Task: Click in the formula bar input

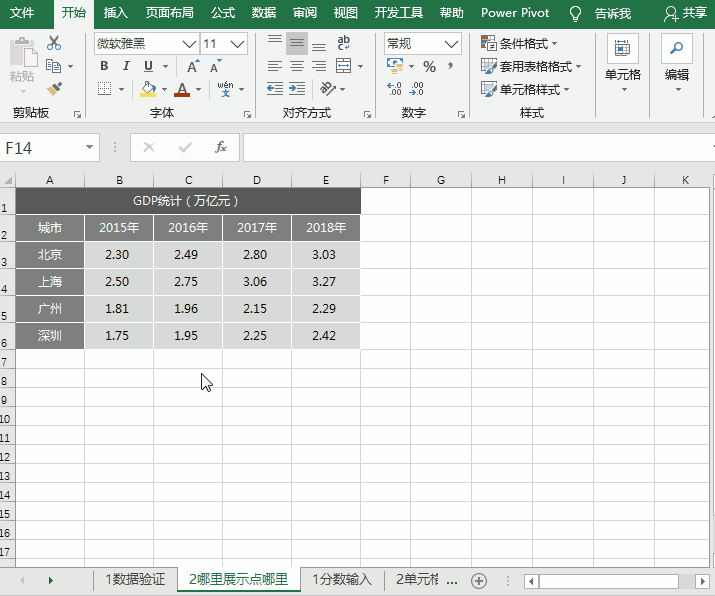Action: click(478, 147)
